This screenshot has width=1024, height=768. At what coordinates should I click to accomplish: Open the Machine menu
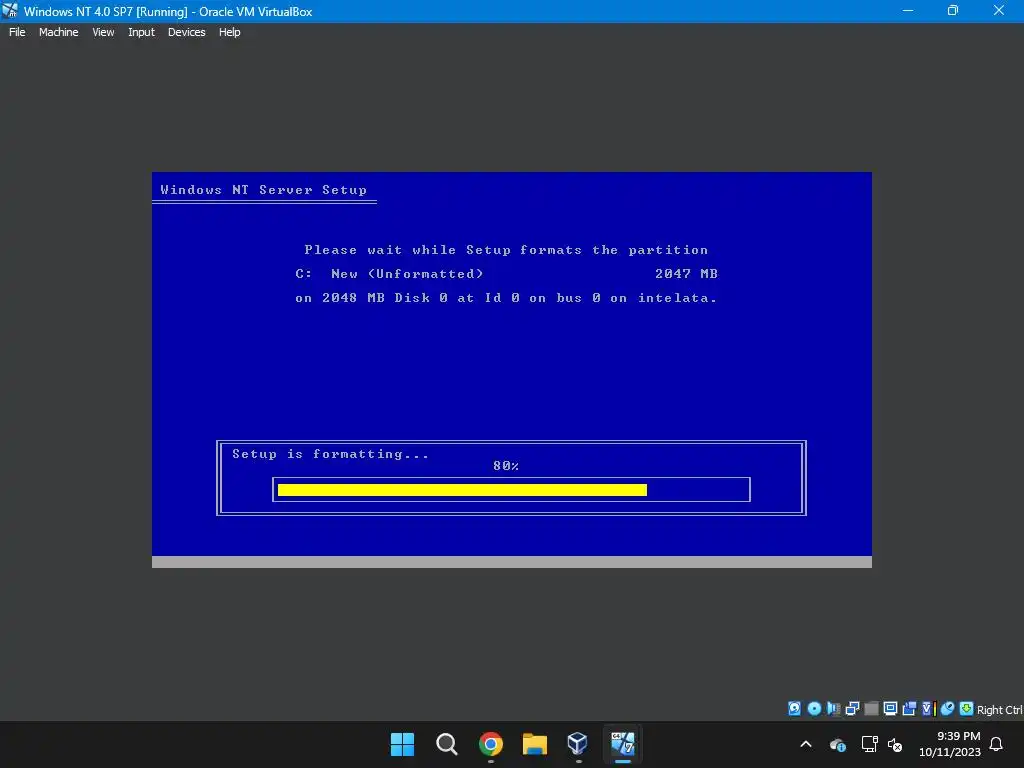pos(58,32)
